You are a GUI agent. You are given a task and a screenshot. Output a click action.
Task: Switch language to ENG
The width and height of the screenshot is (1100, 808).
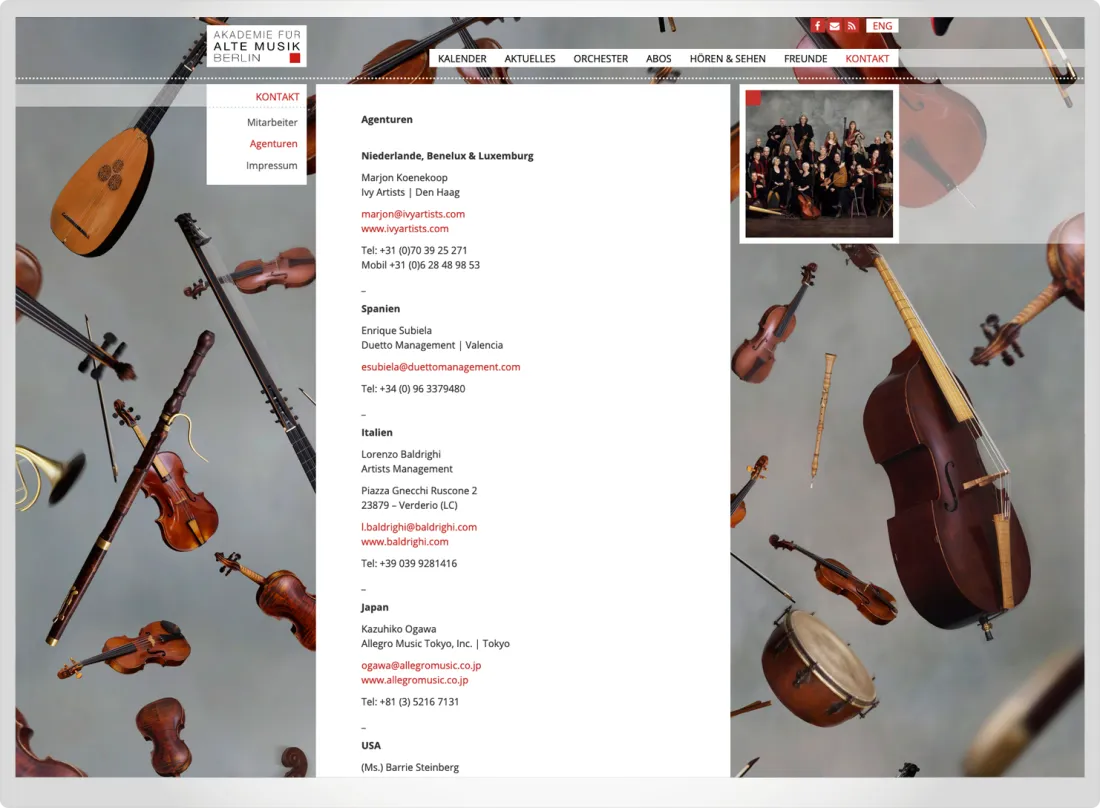[882, 26]
